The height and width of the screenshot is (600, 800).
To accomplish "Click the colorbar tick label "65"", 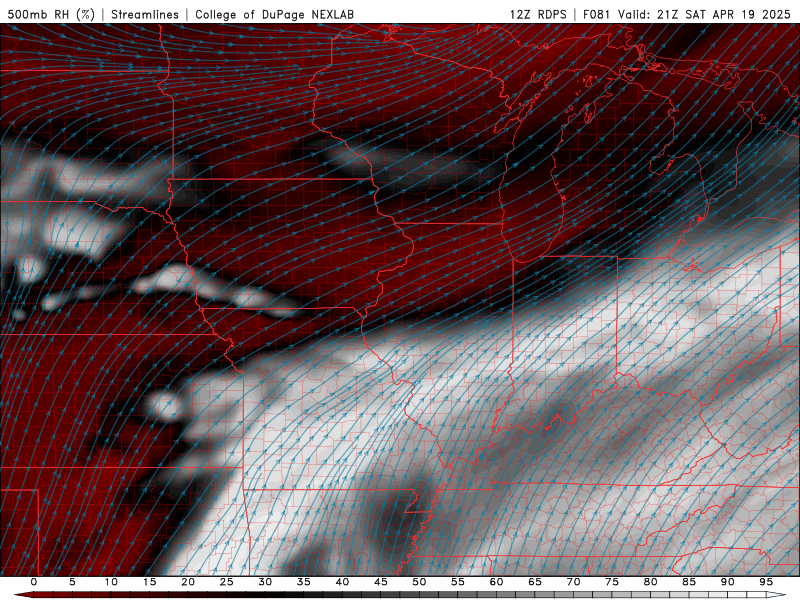I will [535, 582].
